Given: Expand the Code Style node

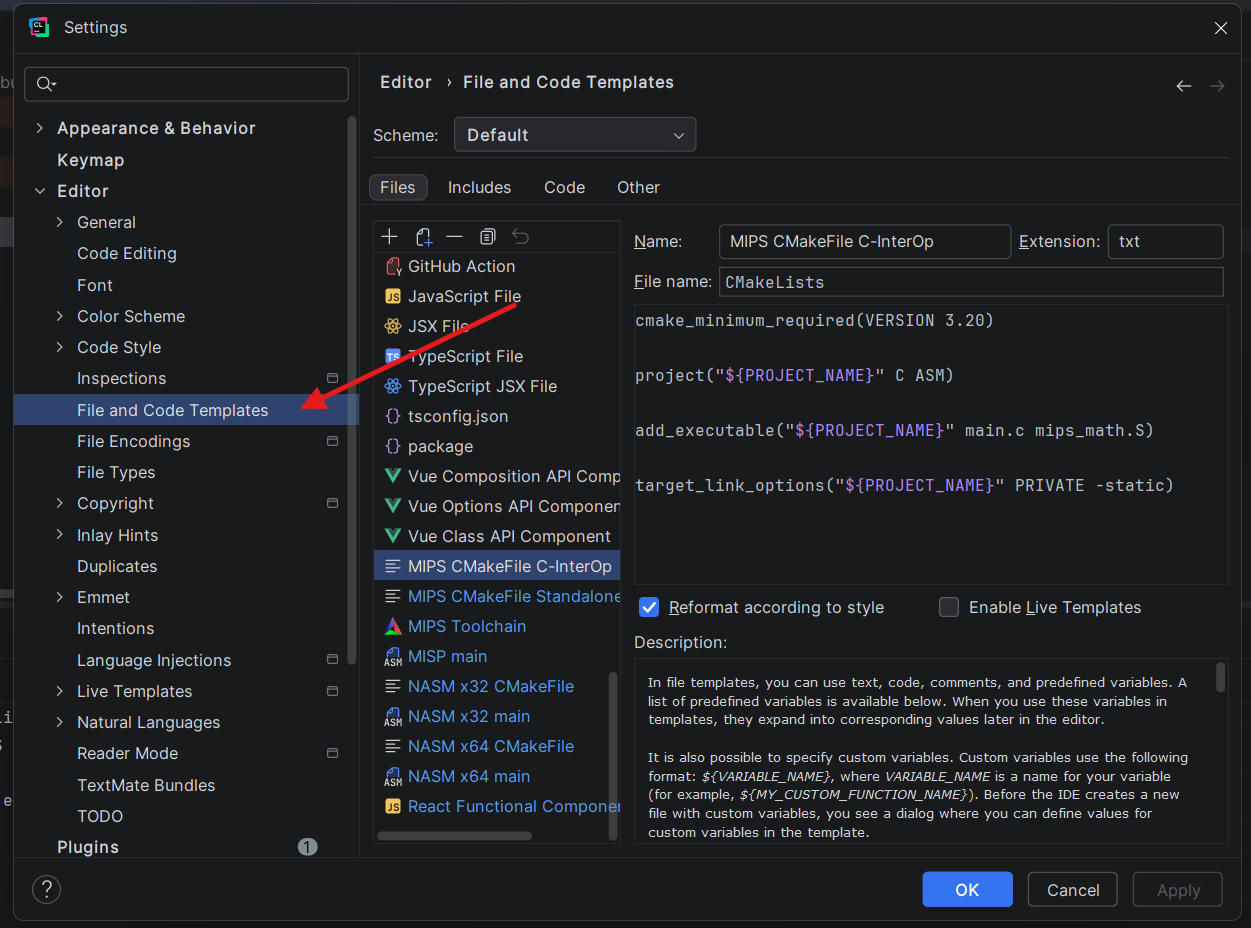Looking at the screenshot, I should (60, 347).
